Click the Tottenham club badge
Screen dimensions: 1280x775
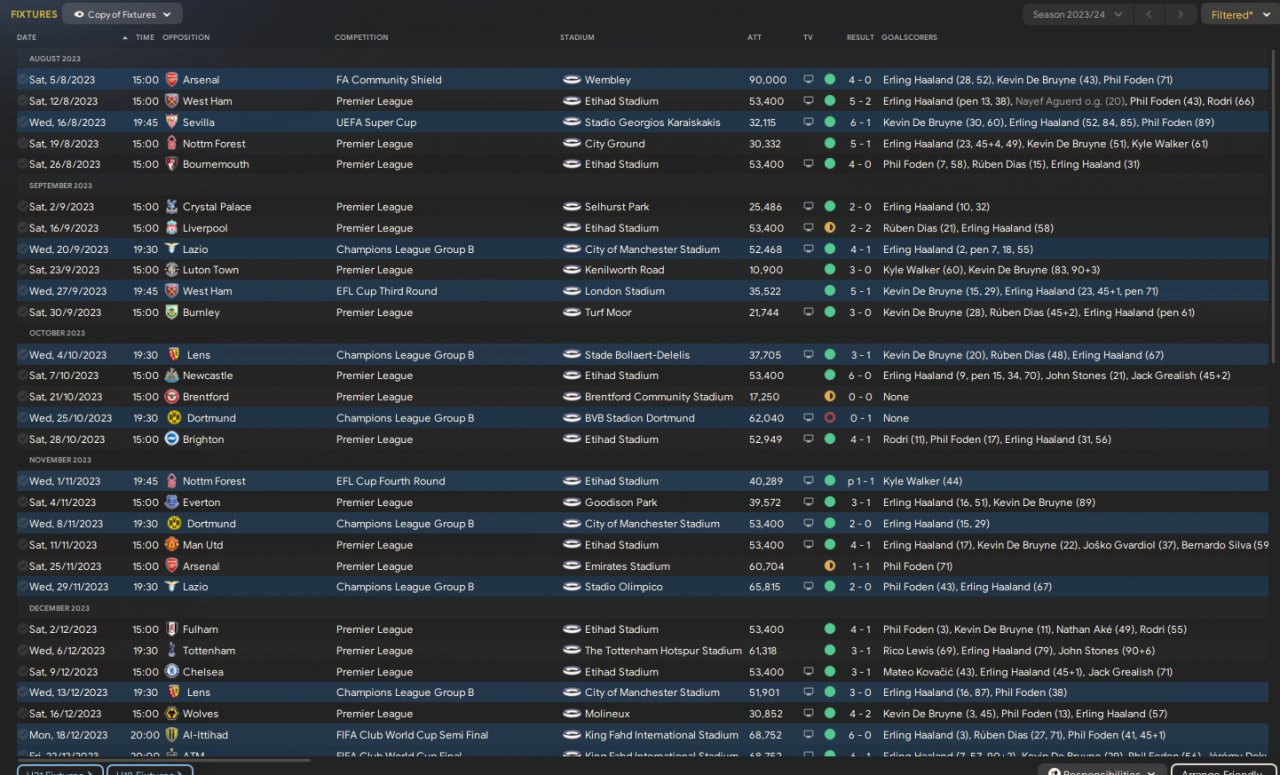pos(171,651)
